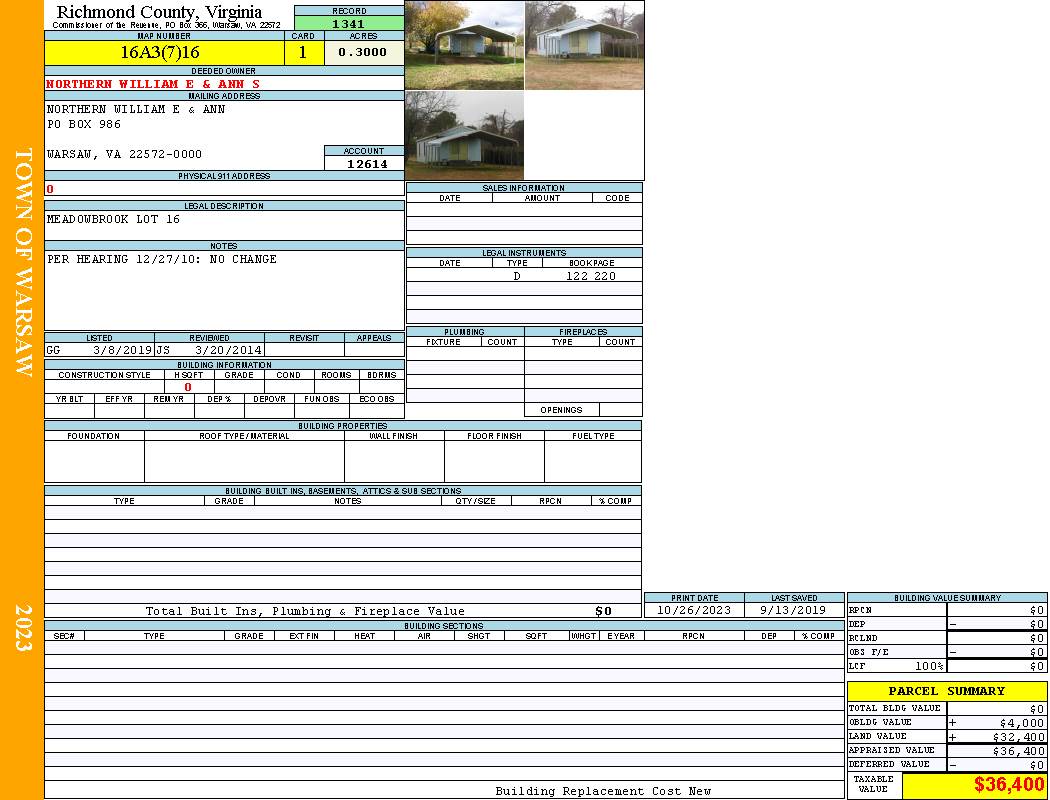
Task: Select the red taxable value $36,400
Action: coord(1008,785)
